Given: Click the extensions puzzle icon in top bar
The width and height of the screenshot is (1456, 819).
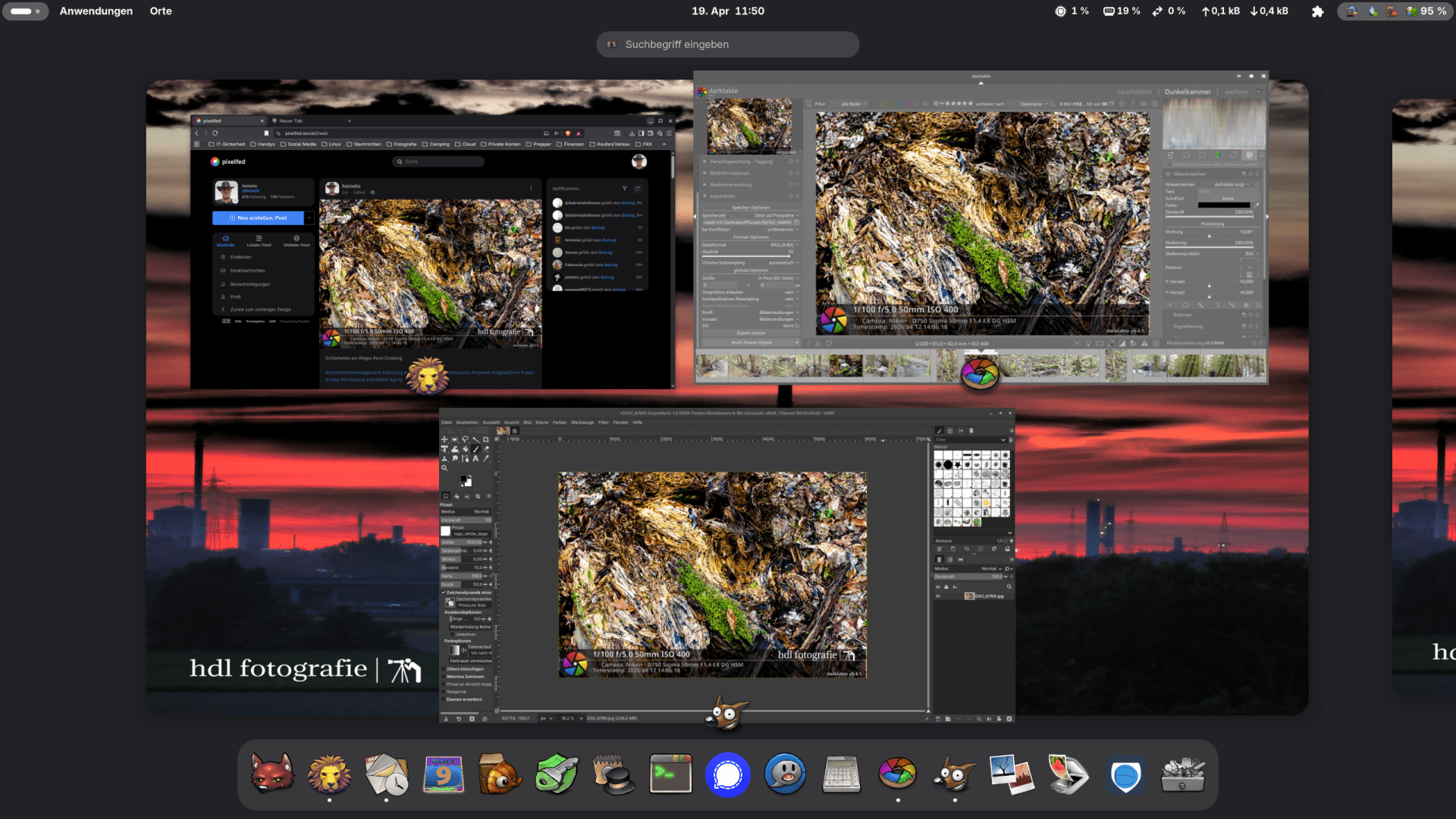Looking at the screenshot, I should tap(1317, 11).
